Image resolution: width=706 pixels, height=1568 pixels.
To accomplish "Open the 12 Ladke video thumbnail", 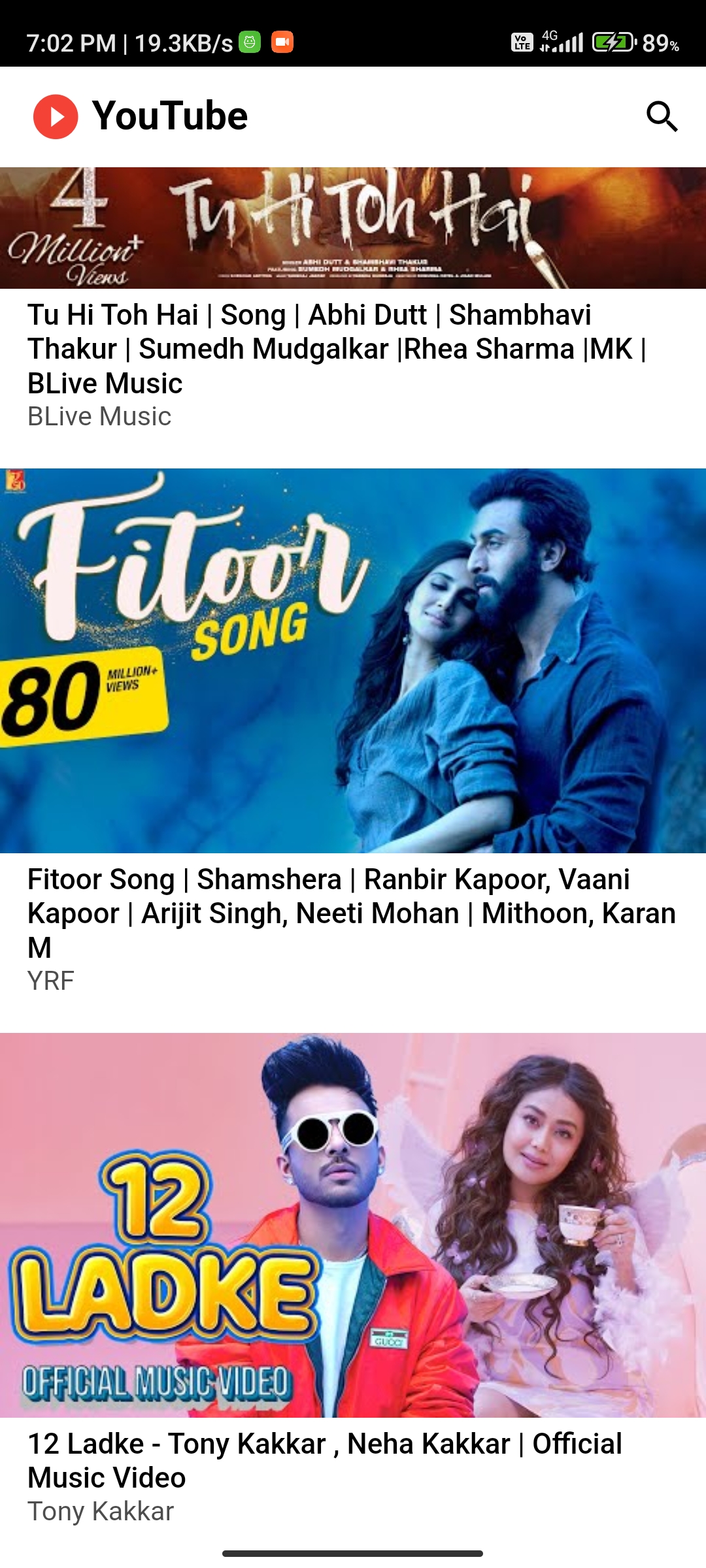I will coord(353,1225).
